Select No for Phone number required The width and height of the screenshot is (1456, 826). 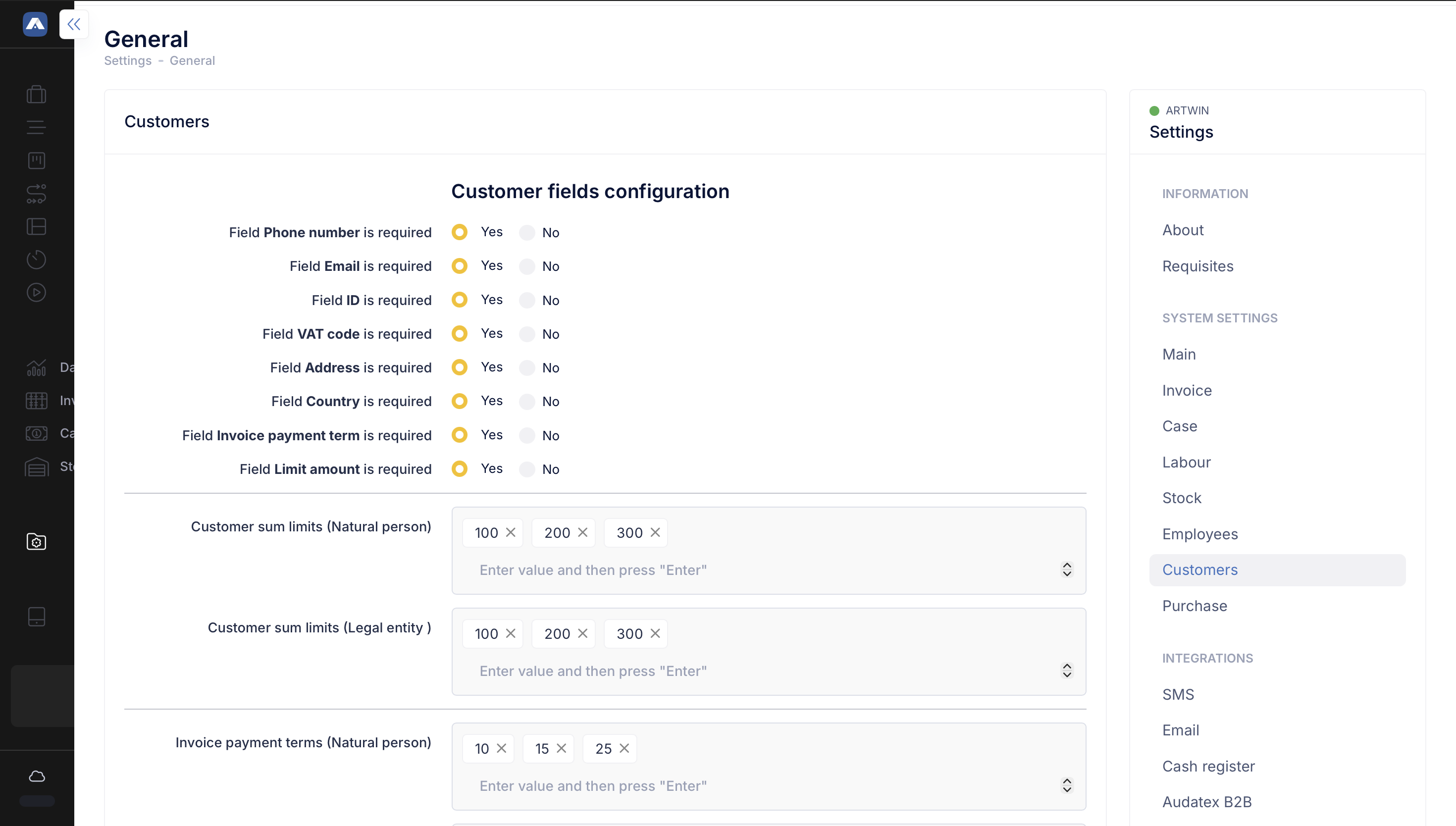527,233
